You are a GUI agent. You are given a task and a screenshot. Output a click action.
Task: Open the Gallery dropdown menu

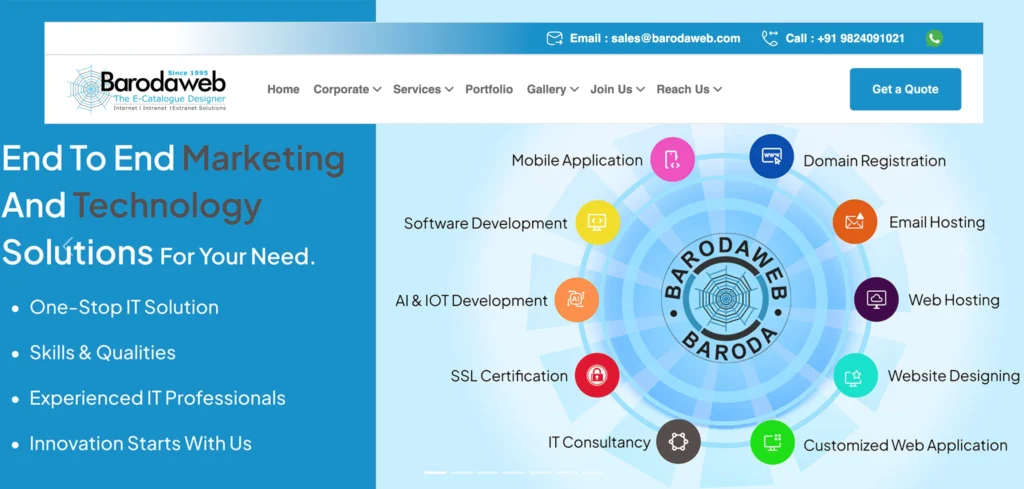pos(552,89)
